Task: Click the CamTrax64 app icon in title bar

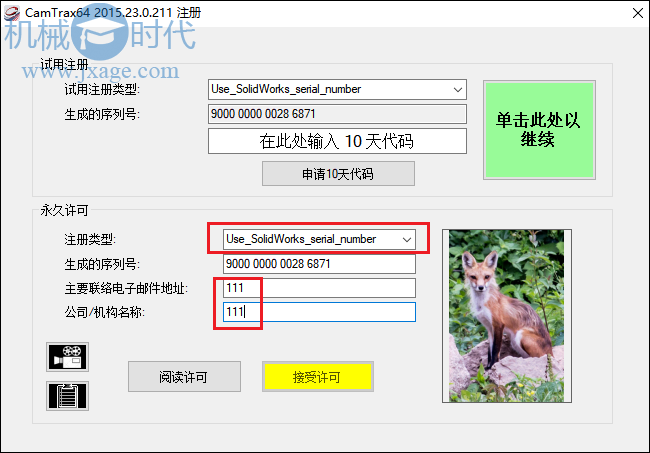Action: 12,13
